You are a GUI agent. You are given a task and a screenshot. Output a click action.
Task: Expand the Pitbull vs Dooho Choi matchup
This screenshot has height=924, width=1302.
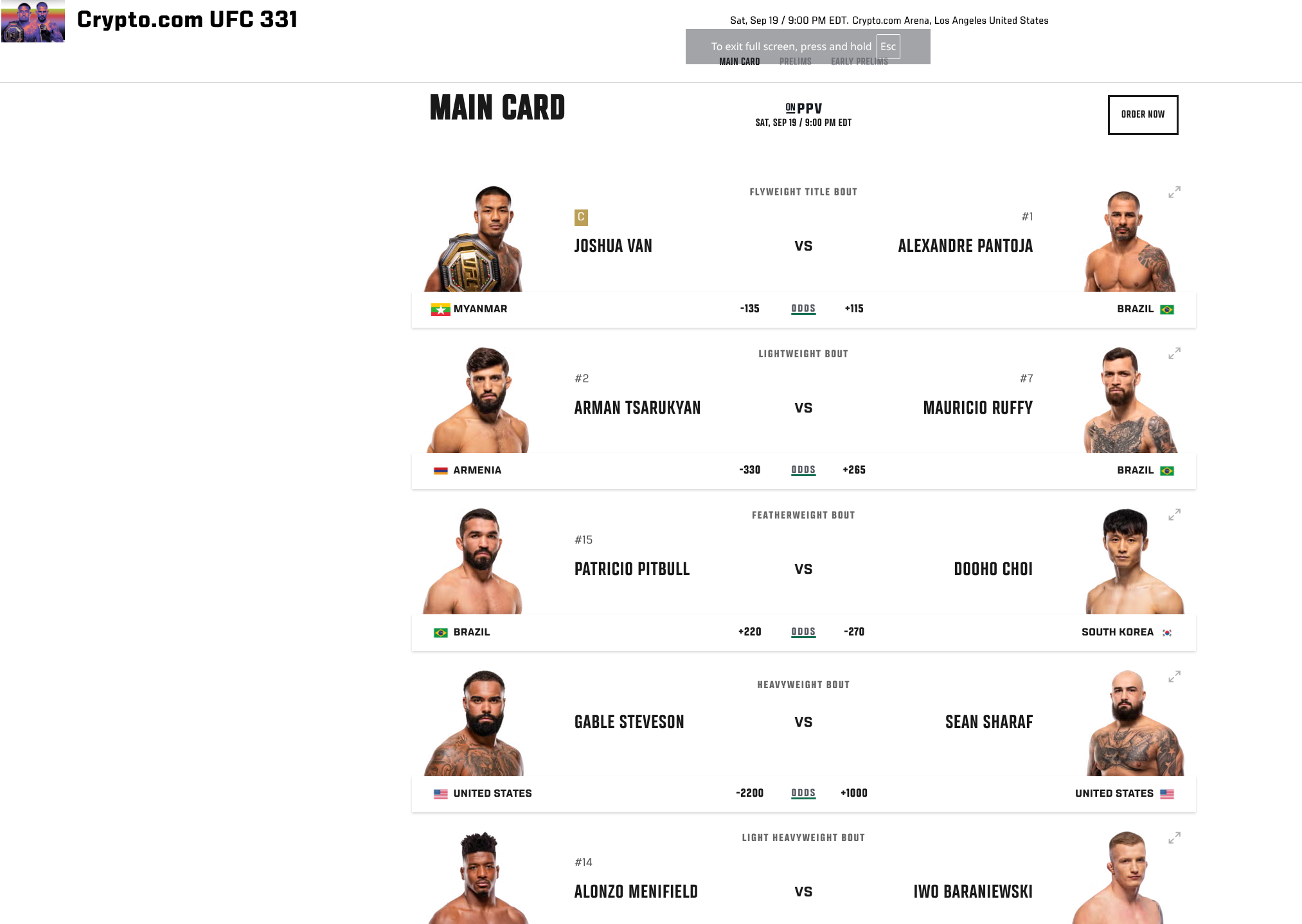pyautogui.click(x=1174, y=515)
